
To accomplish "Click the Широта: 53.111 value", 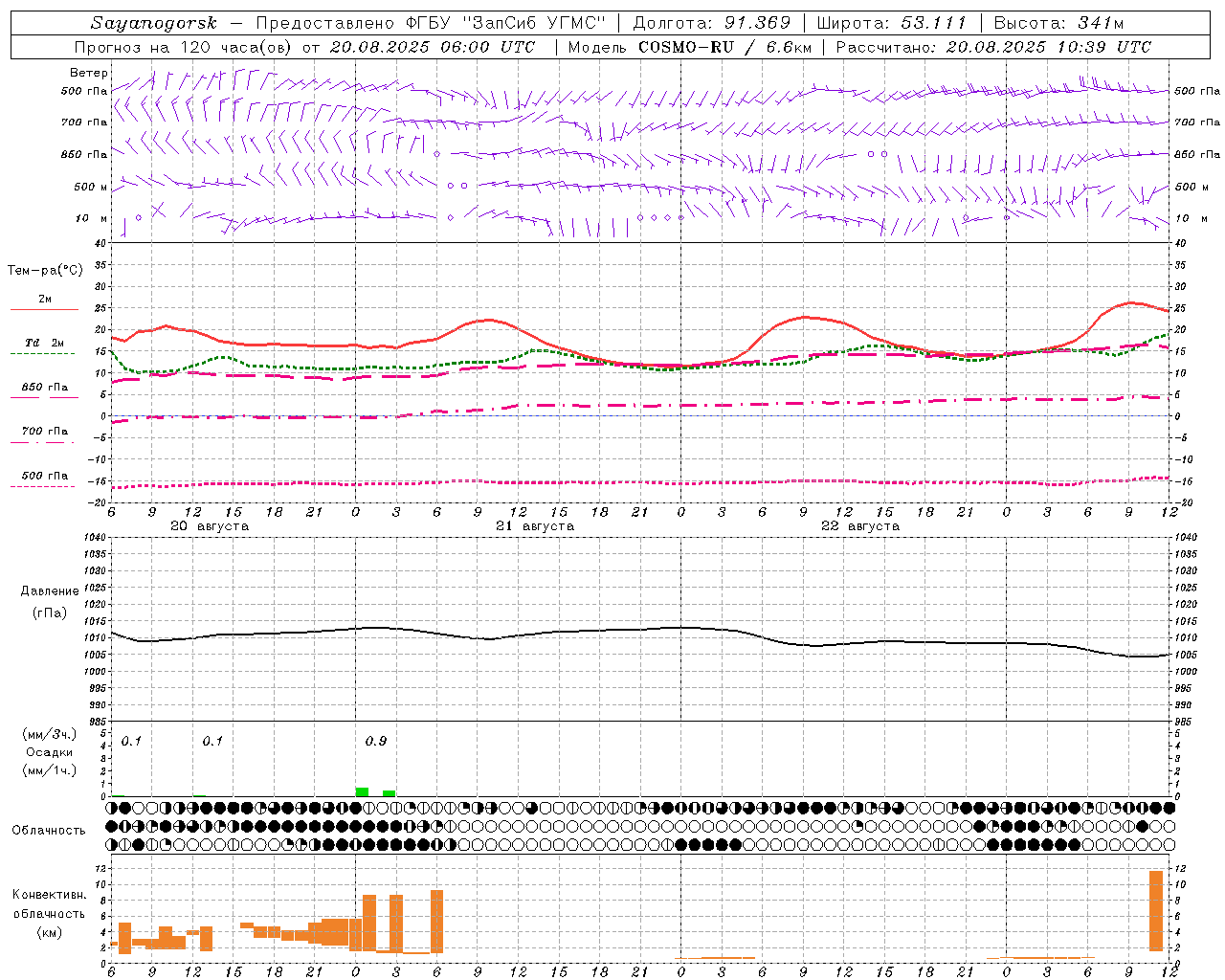I will point(893,23).
